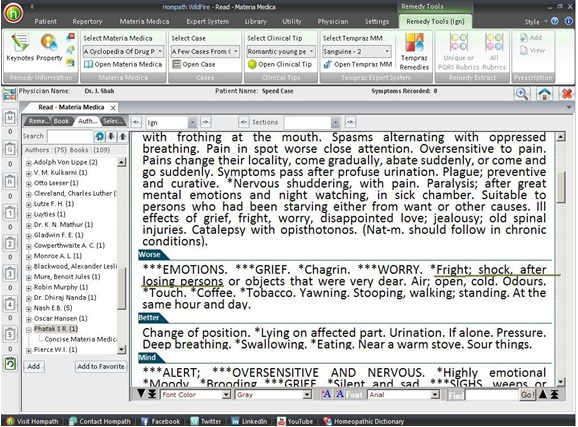Open the Expert System ribbon tab
Viewport: 578px width, 427px height.
click(208, 21)
